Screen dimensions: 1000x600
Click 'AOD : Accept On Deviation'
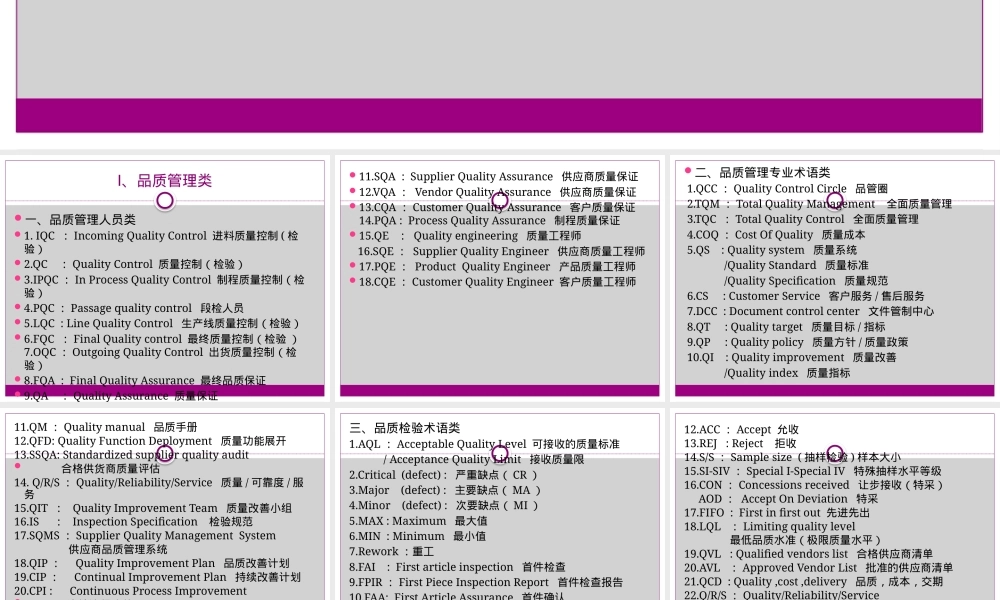click(x=773, y=499)
